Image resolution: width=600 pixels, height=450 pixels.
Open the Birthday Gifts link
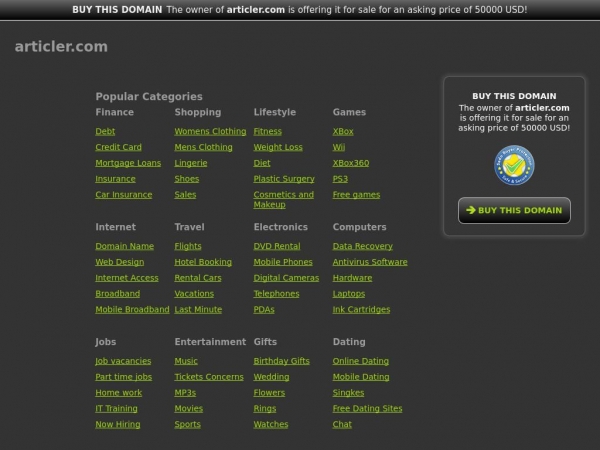coord(281,361)
